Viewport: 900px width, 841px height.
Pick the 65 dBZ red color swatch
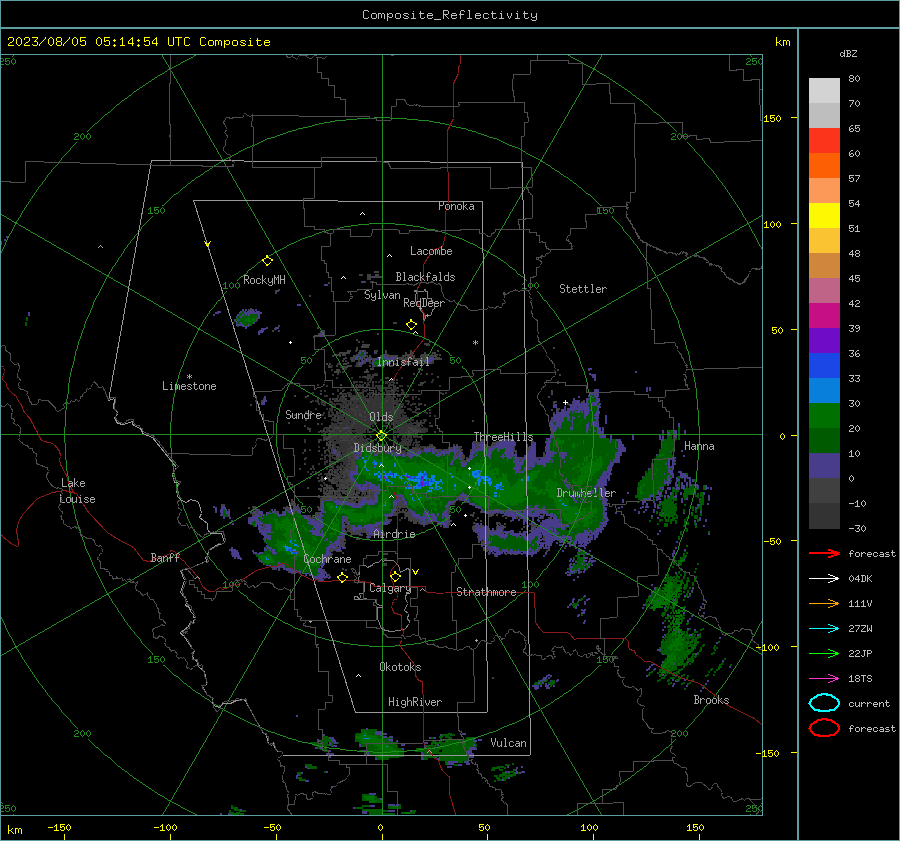(x=824, y=141)
